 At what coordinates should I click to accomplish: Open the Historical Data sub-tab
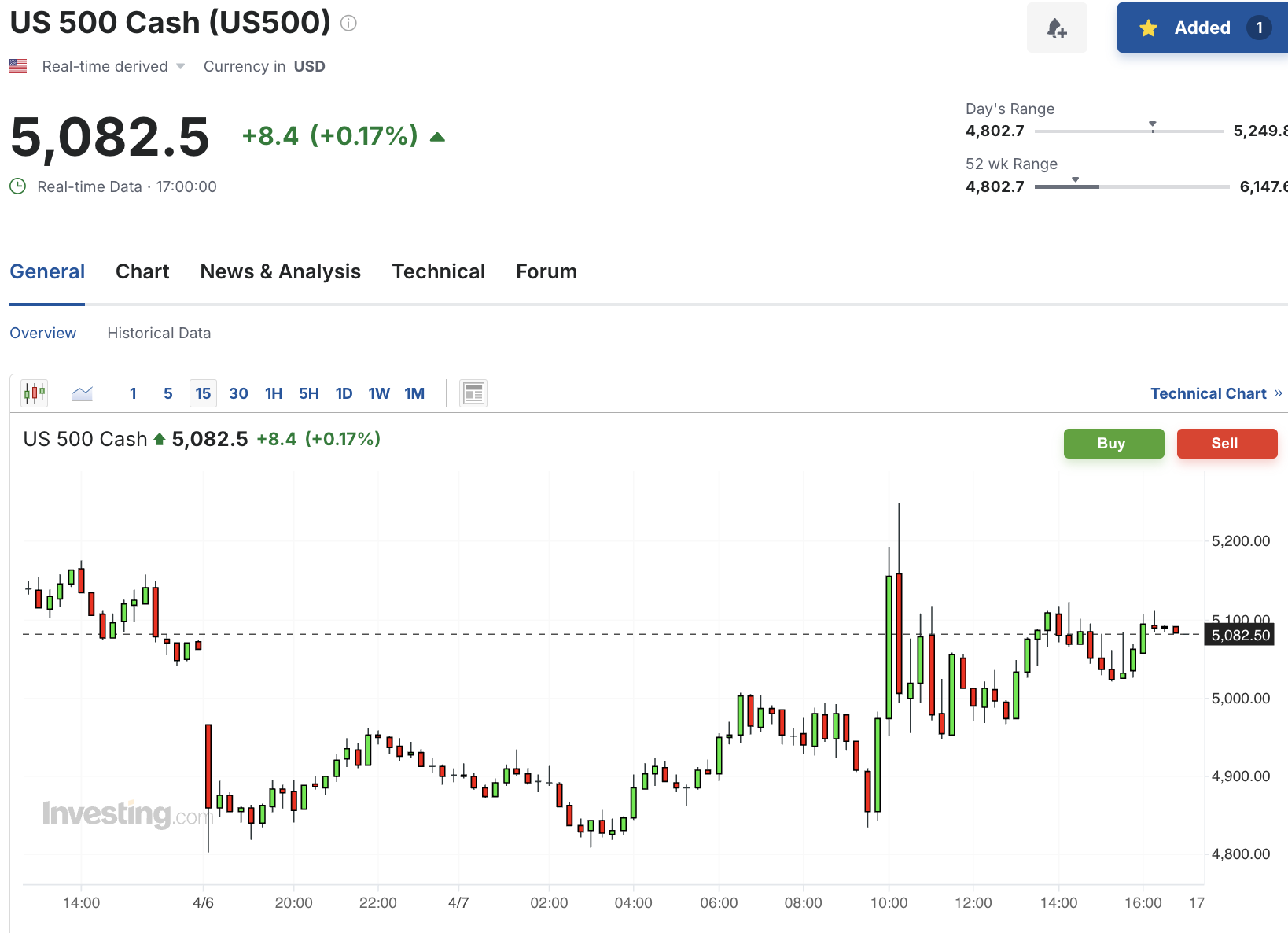coord(159,333)
